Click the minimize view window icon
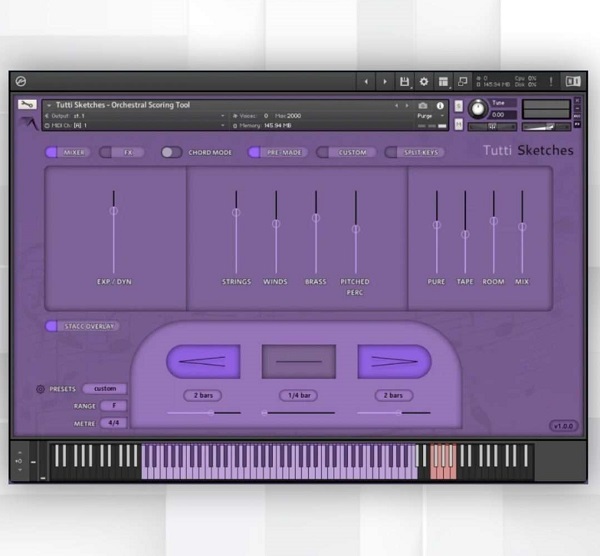The height and width of the screenshot is (556, 600). [462, 82]
